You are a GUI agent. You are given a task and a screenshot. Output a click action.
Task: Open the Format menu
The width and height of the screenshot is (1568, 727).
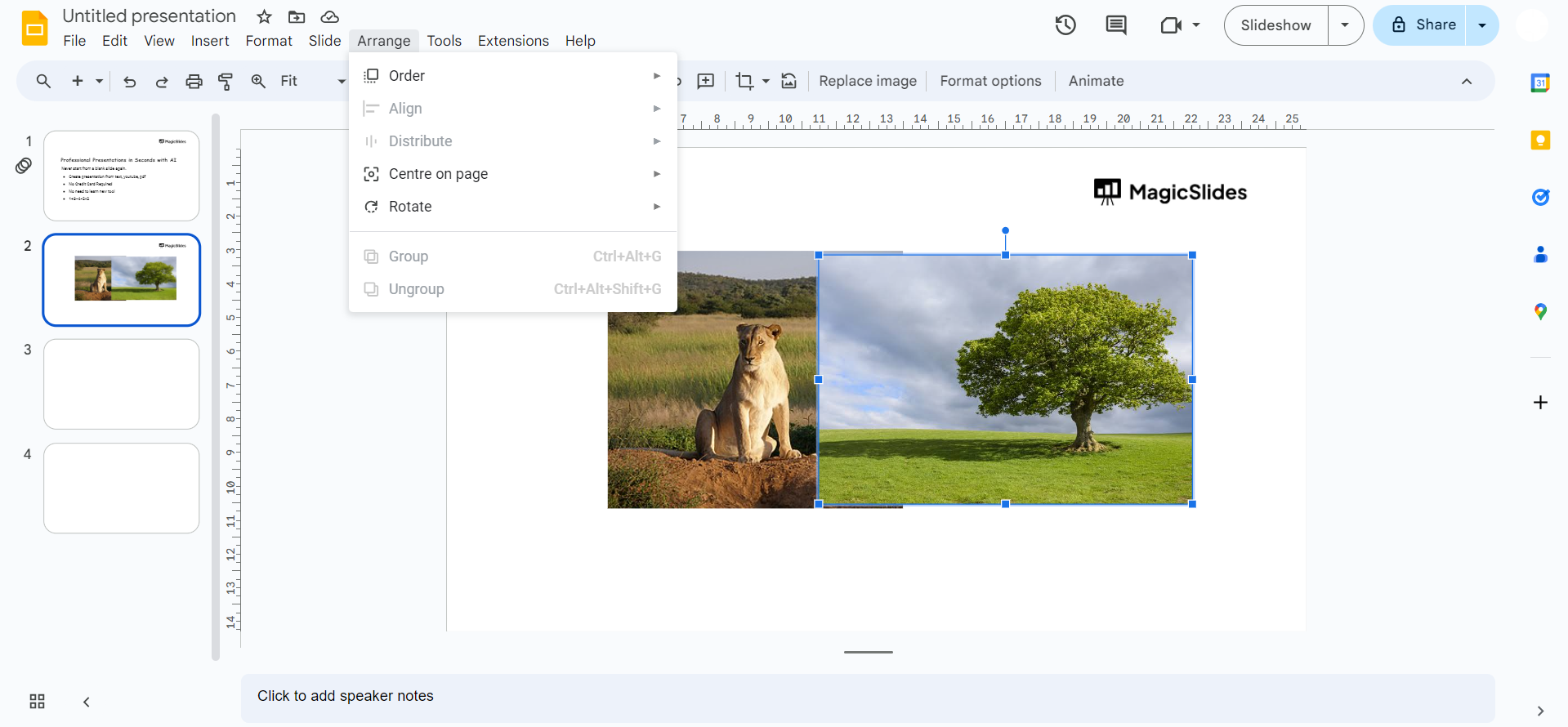coord(269,41)
